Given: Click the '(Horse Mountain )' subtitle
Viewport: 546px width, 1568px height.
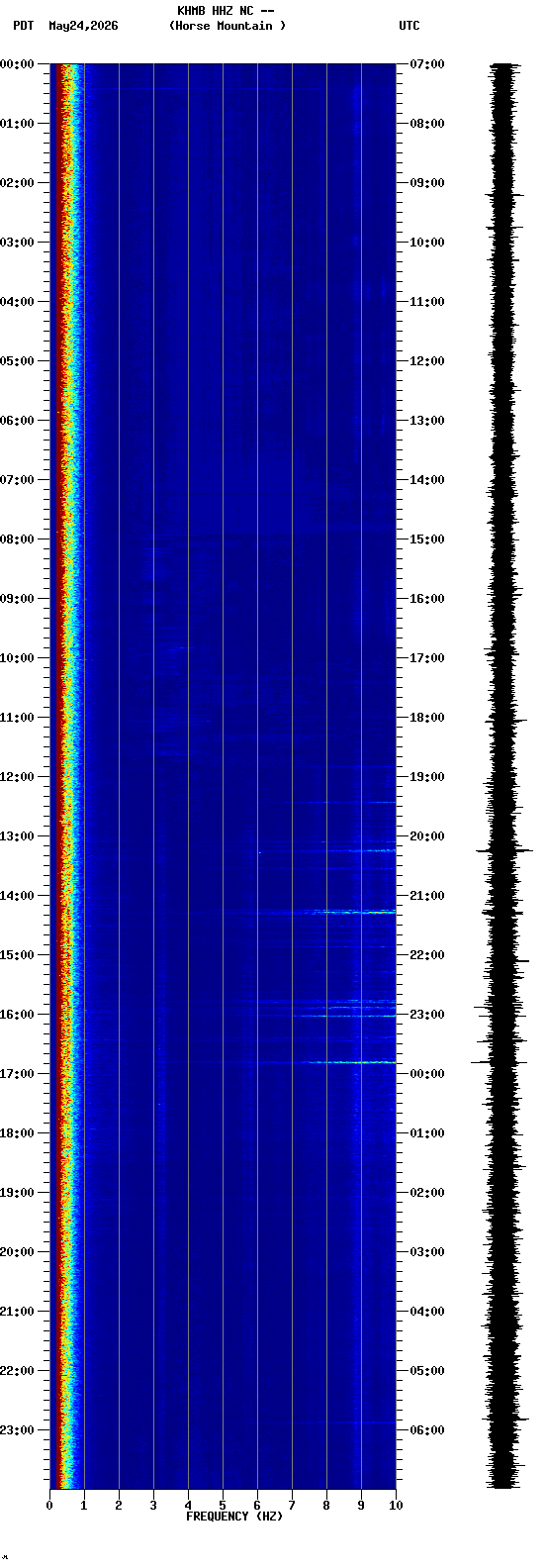Looking at the screenshot, I should tap(227, 26).
